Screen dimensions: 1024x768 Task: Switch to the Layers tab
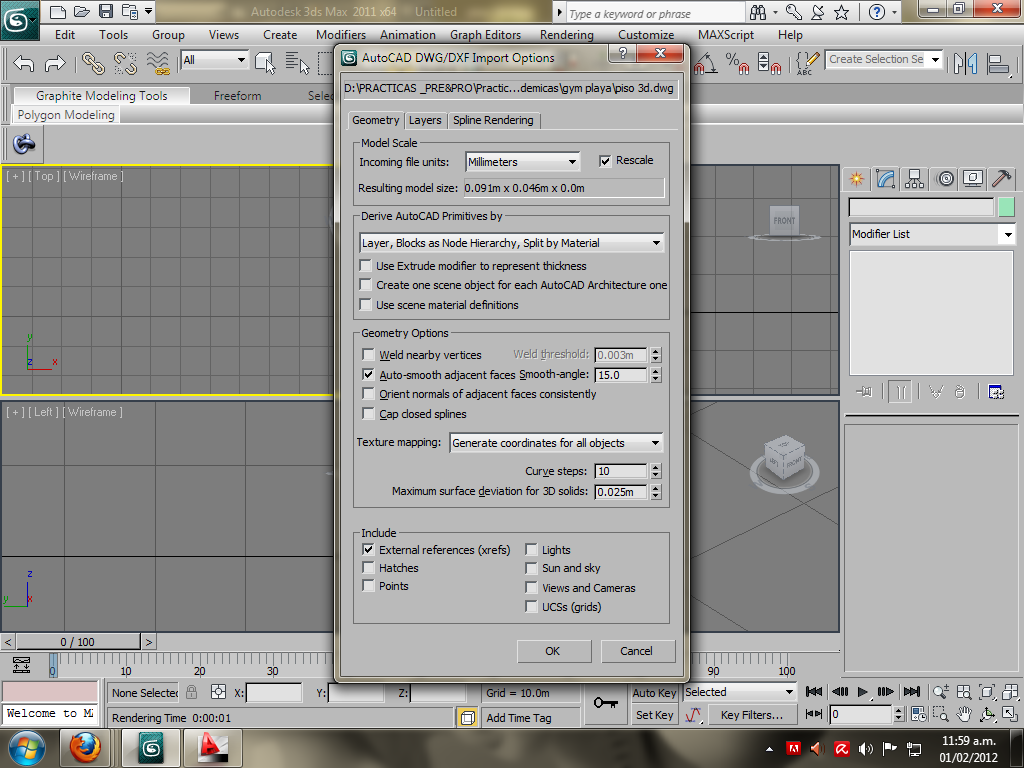425,120
